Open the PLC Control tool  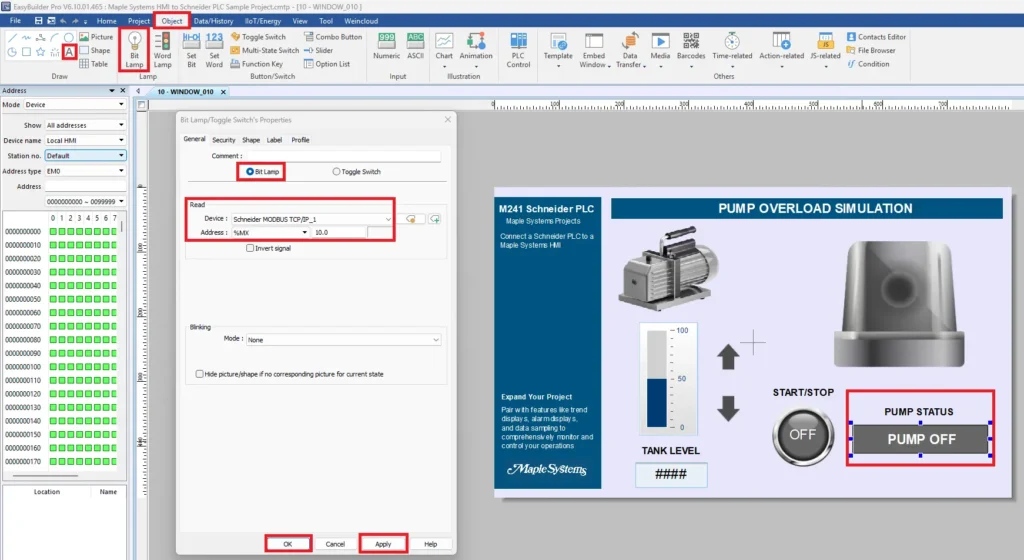[x=519, y=50]
